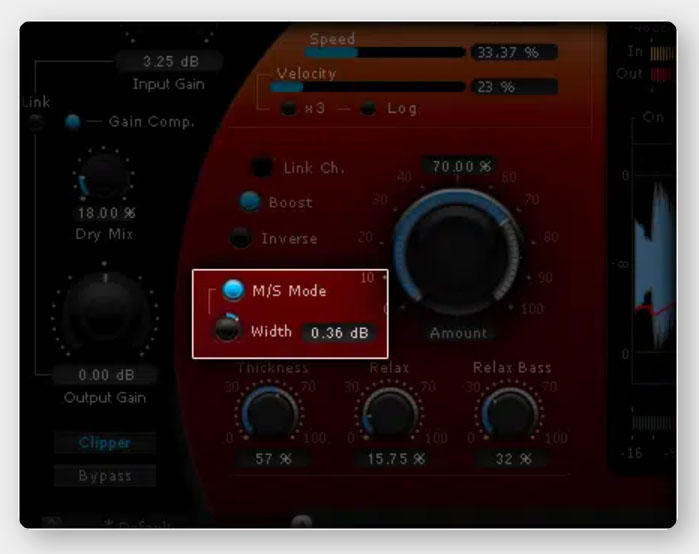
Task: Toggle the M/S Mode button
Action: point(233,290)
